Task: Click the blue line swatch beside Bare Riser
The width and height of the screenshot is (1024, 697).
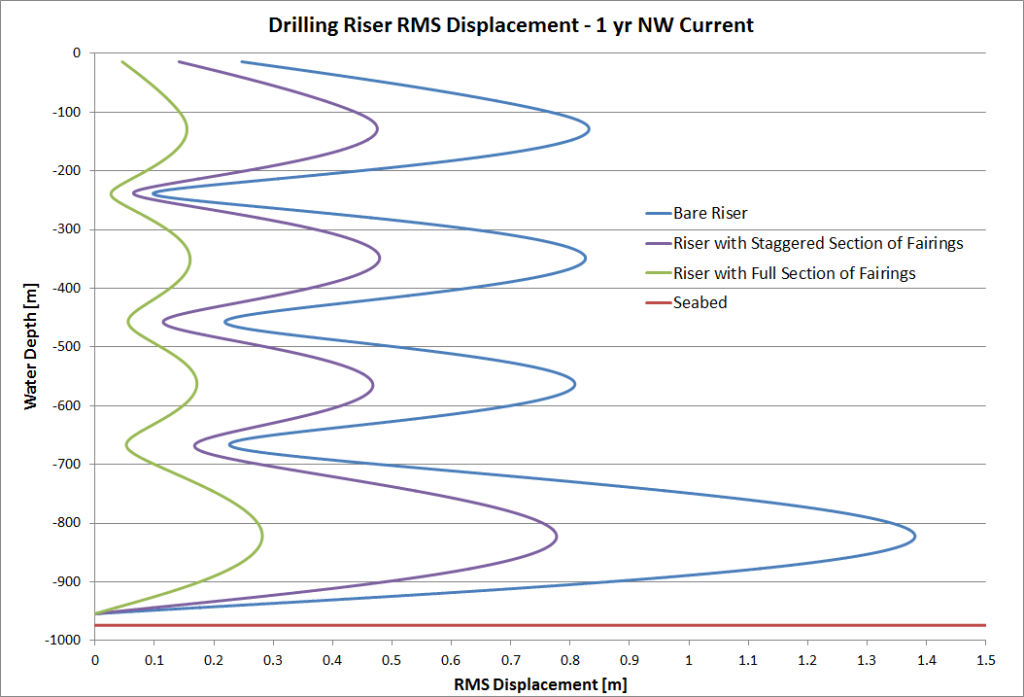Action: pyautogui.click(x=657, y=213)
